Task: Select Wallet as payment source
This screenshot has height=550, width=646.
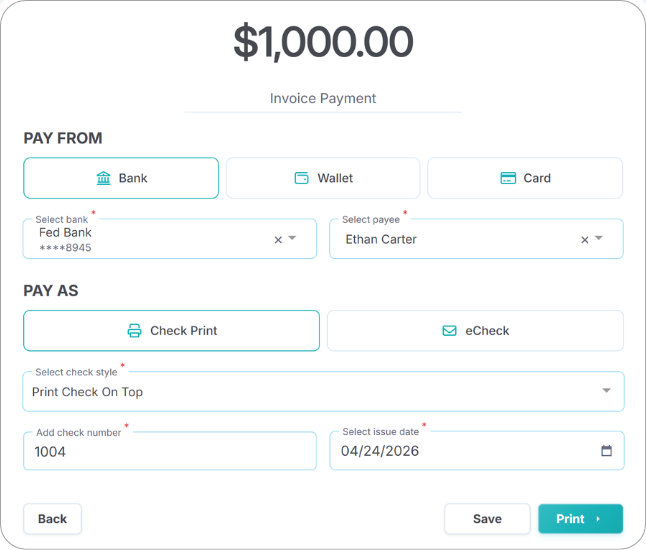Action: point(323,178)
